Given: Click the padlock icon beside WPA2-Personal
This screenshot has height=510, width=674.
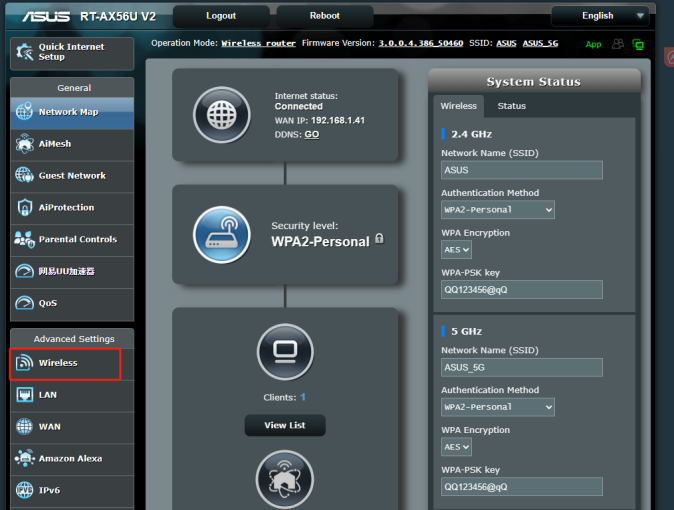Looking at the screenshot, I should click(379, 238).
